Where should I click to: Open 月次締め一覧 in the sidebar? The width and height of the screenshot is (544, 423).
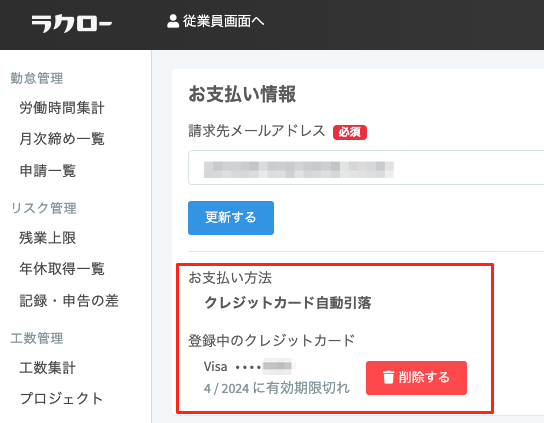(x=62, y=139)
